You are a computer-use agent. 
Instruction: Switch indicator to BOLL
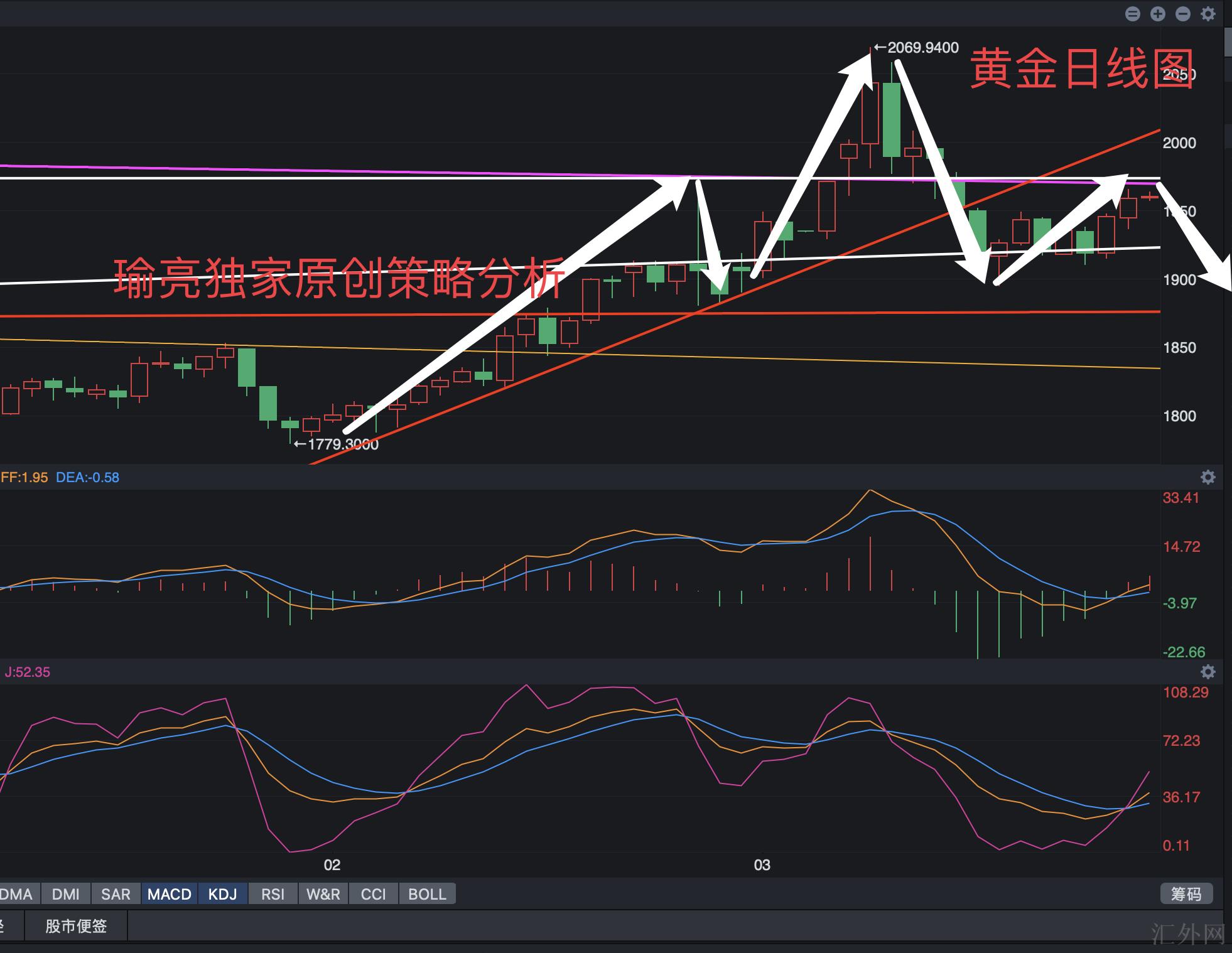point(427,894)
